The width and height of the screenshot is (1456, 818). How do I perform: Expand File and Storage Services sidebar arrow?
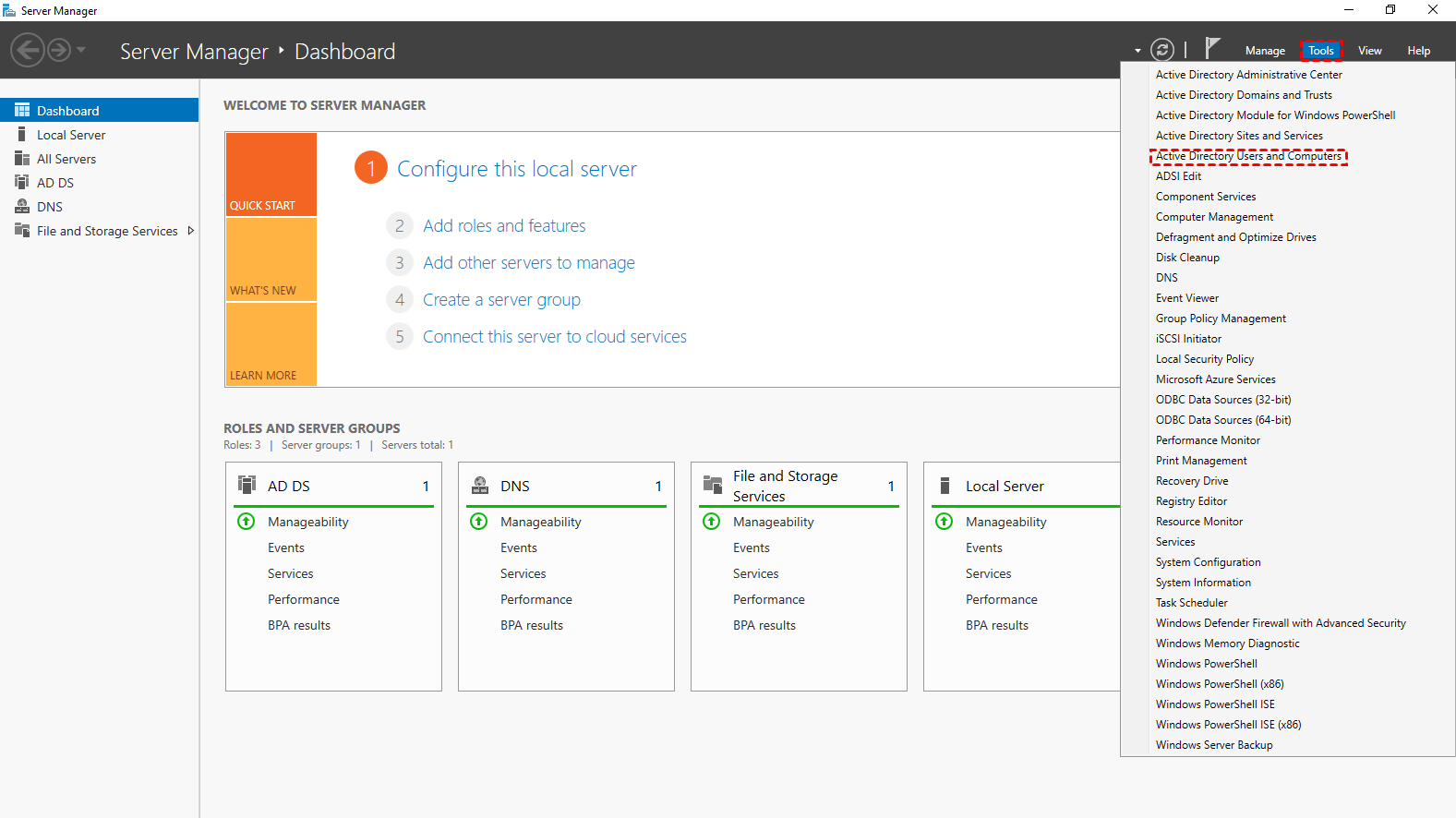click(x=191, y=231)
